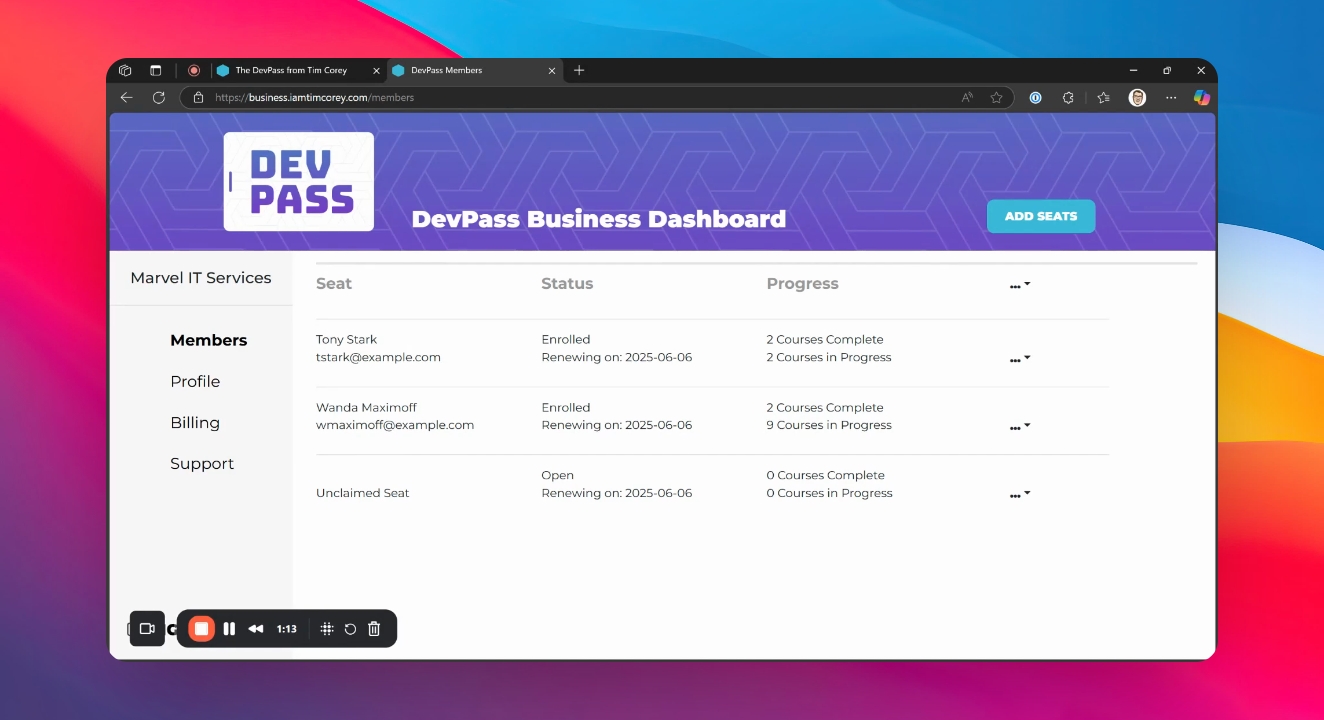1324x720 pixels.
Task: Go back to the previous page
Action: point(126,97)
